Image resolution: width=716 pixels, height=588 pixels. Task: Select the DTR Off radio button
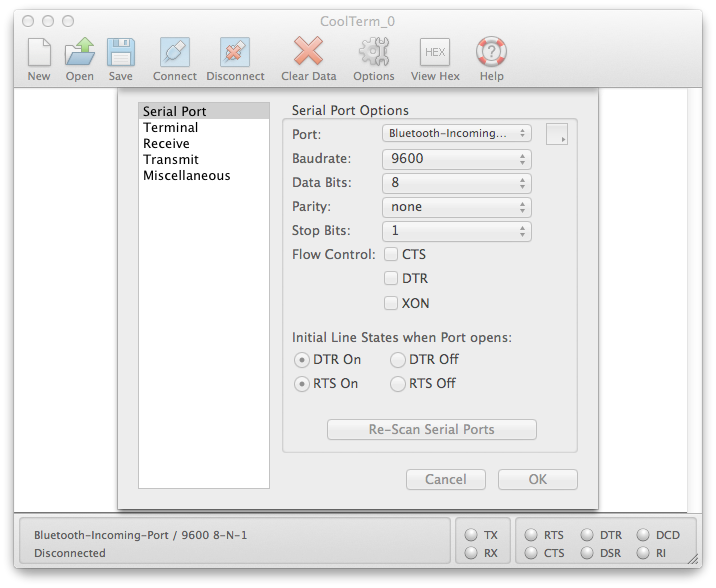pyautogui.click(x=398, y=360)
